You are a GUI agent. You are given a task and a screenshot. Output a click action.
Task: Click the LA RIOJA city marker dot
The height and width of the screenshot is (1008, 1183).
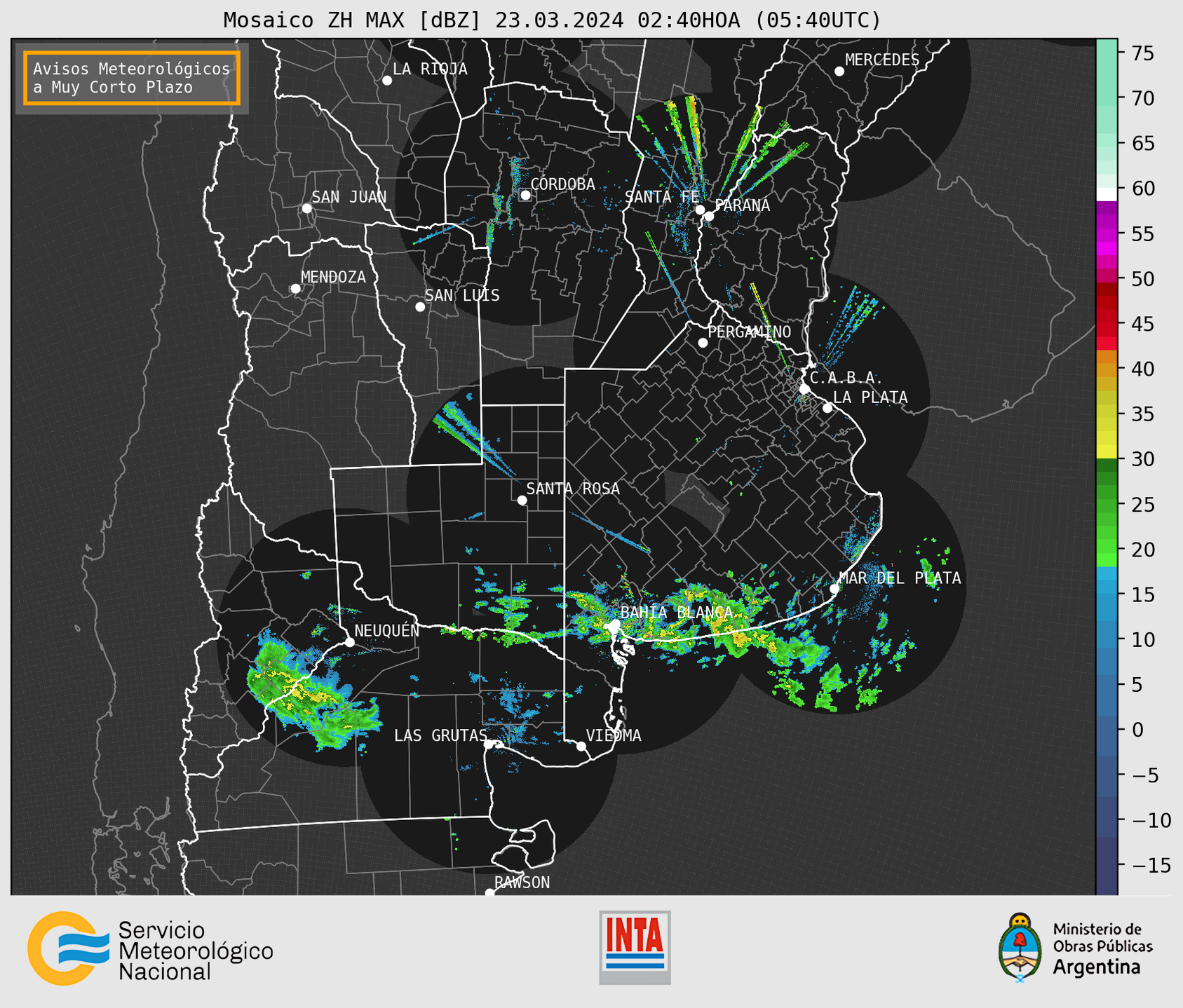[387, 81]
